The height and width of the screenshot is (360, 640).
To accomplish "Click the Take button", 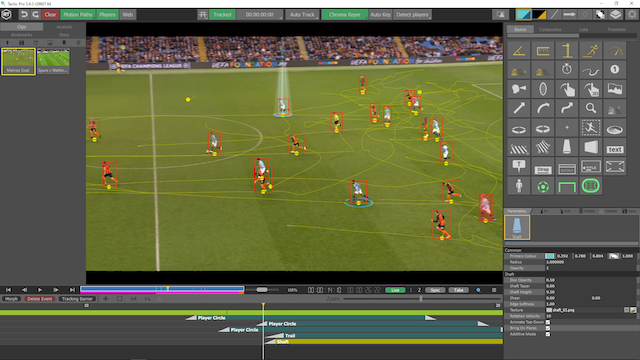I will click(458, 290).
